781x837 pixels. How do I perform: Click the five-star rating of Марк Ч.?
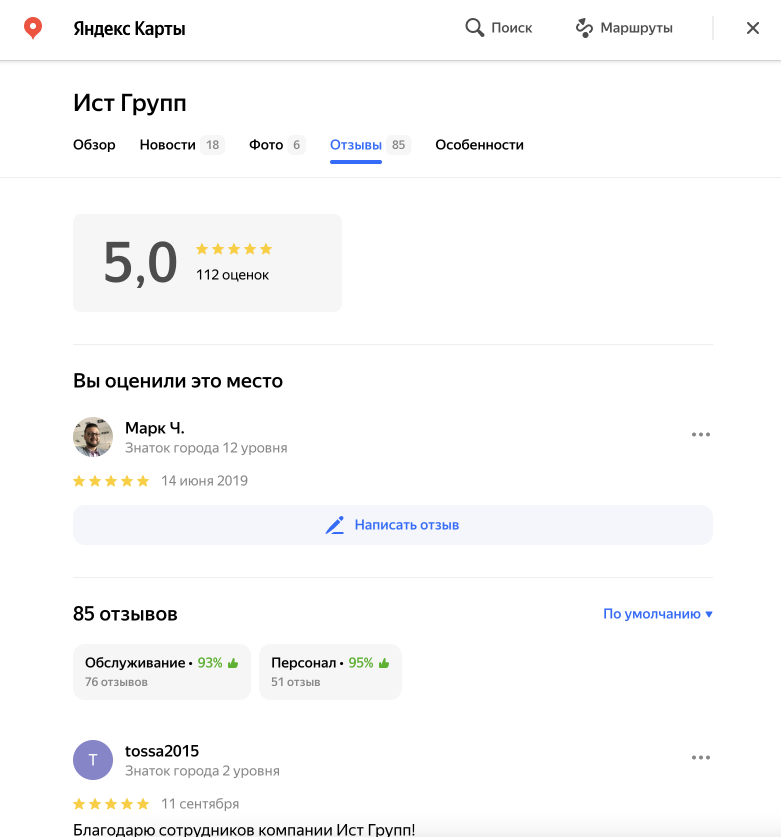(x=111, y=481)
